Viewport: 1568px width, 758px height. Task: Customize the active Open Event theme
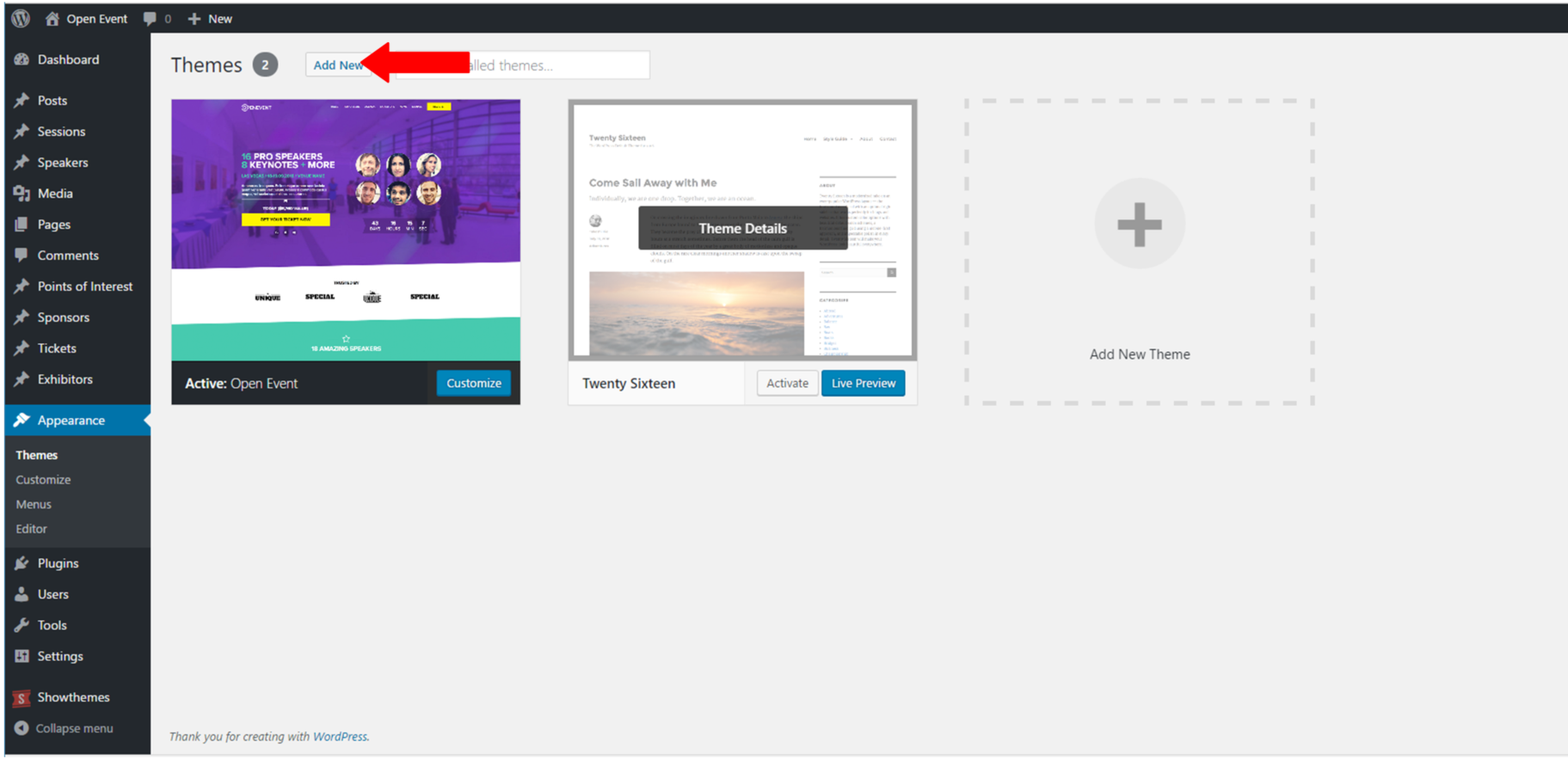tap(474, 383)
